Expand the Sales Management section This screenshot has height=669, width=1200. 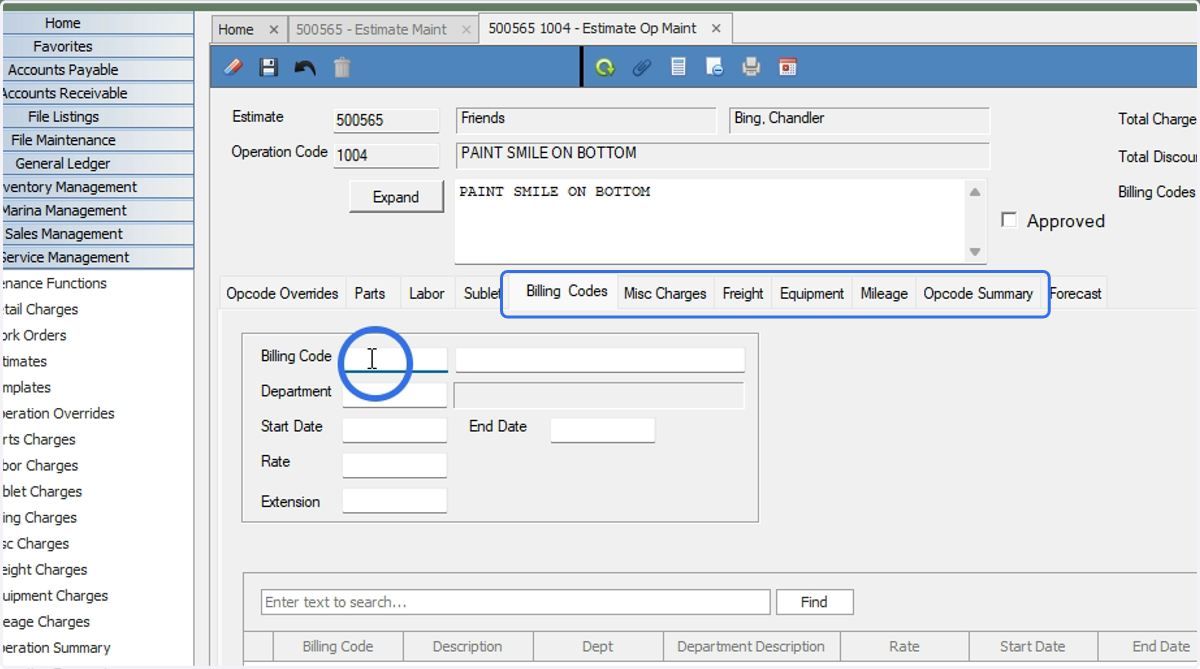click(97, 234)
